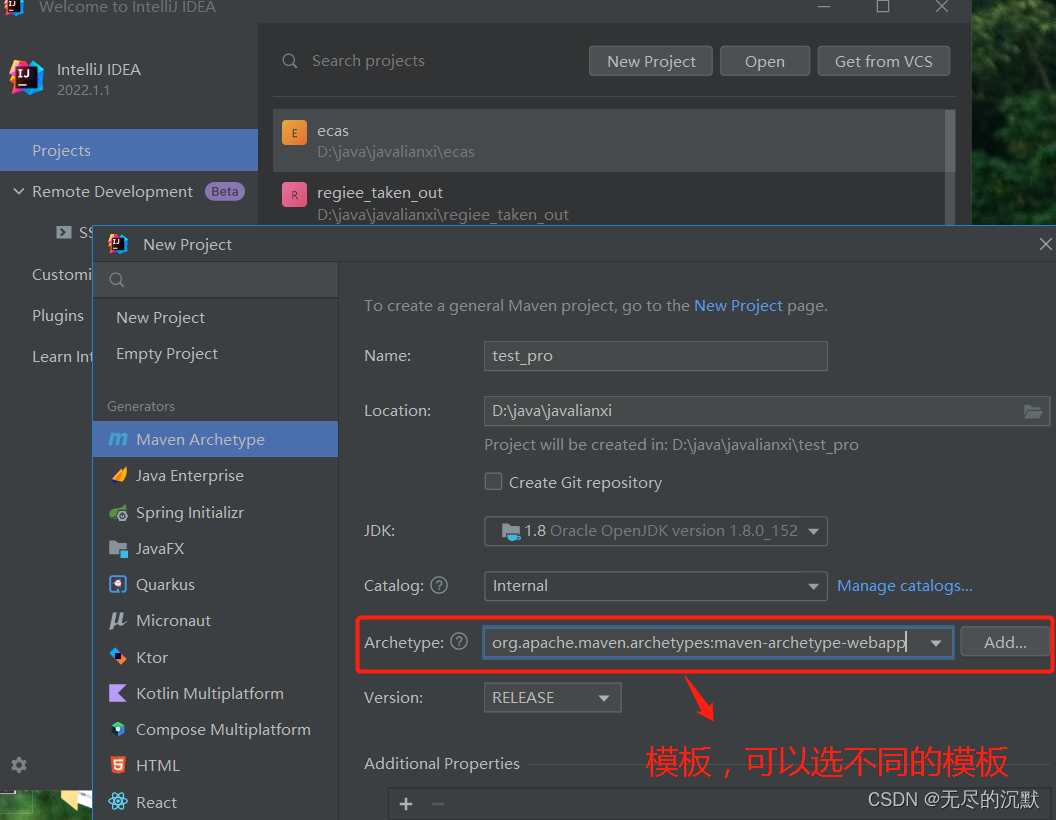Choose the Compose Multiplatform generator icon
The width and height of the screenshot is (1056, 820).
tap(119, 729)
